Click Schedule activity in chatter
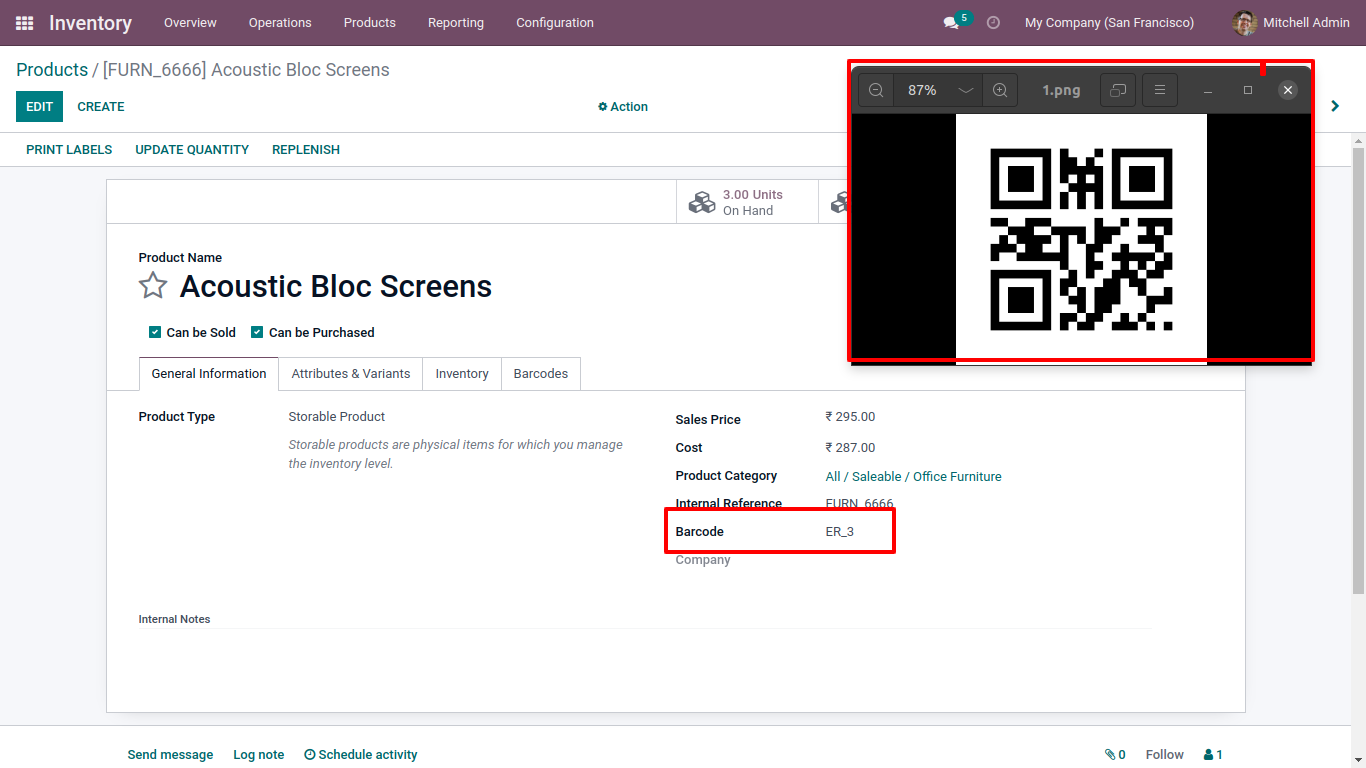 (361, 755)
